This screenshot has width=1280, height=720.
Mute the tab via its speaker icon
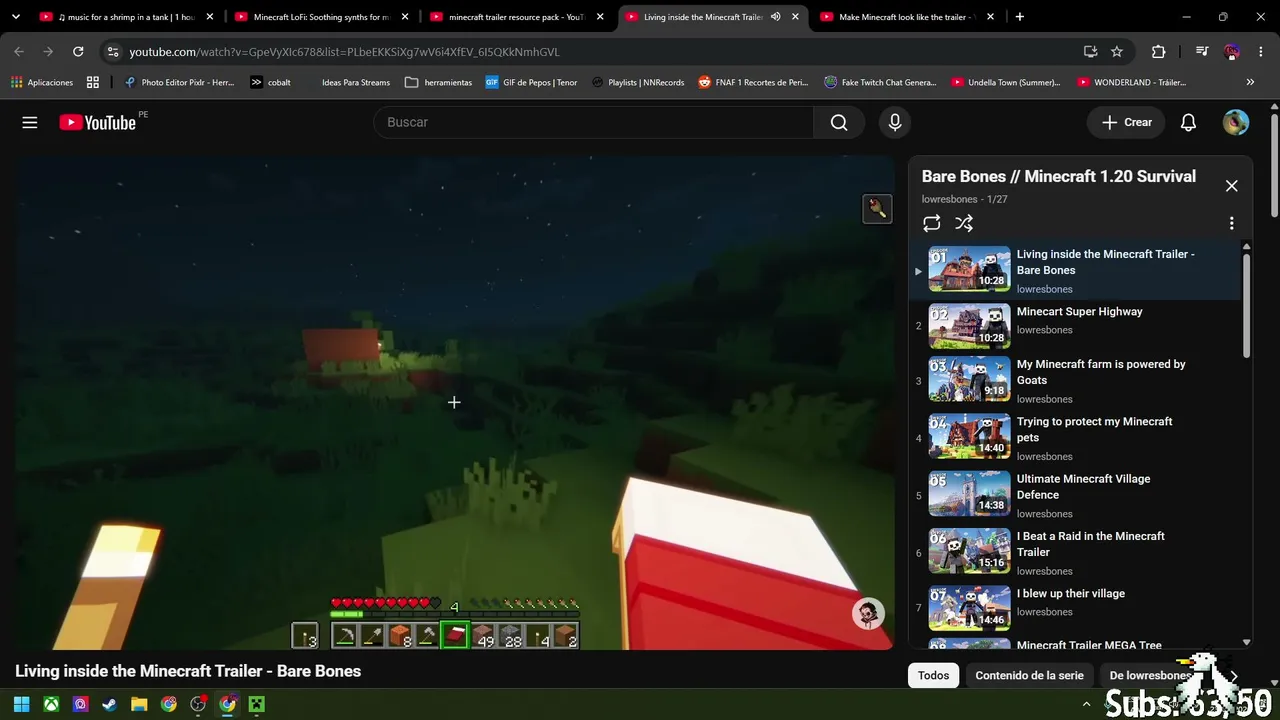[x=775, y=17]
